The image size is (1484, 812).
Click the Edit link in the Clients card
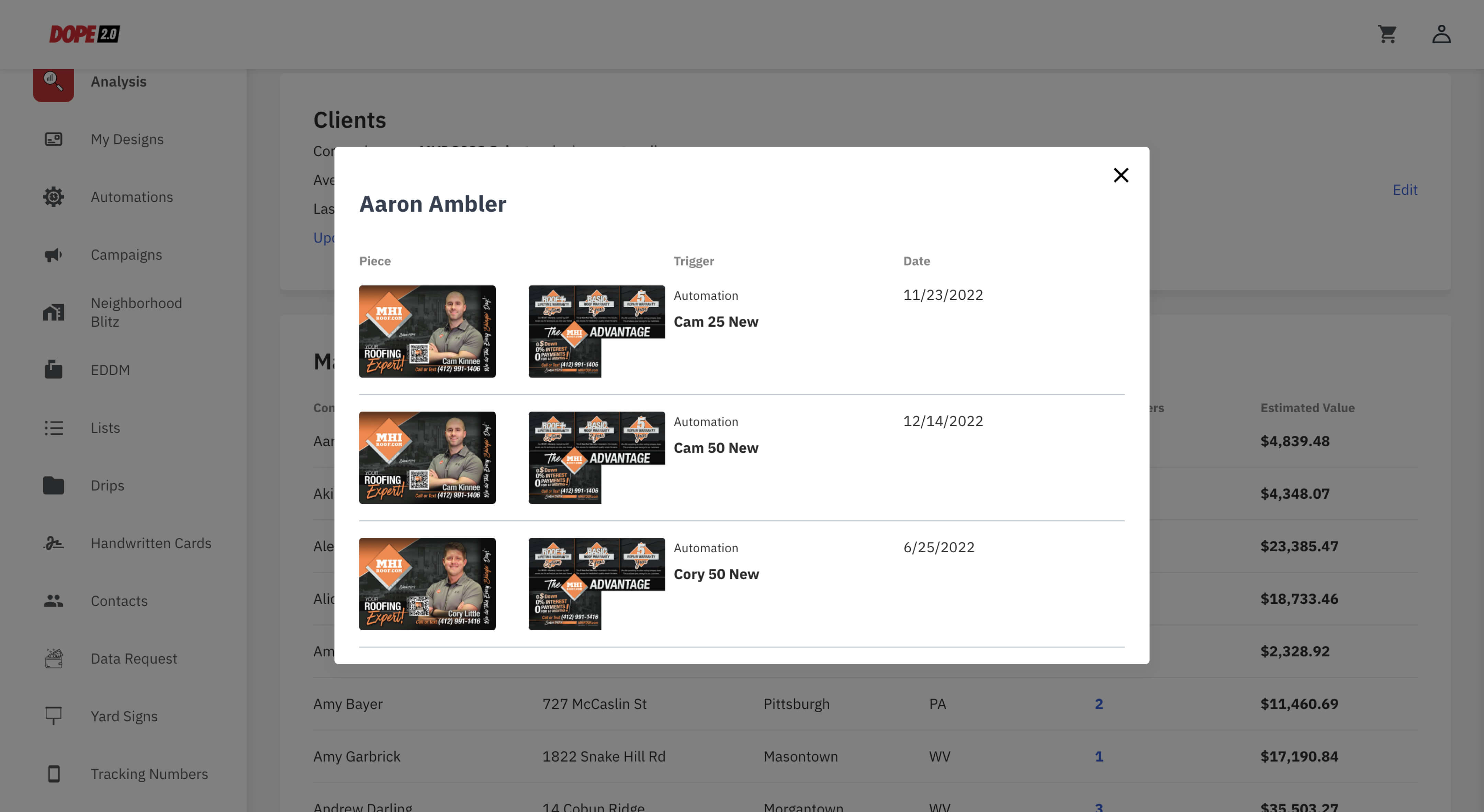pos(1405,190)
